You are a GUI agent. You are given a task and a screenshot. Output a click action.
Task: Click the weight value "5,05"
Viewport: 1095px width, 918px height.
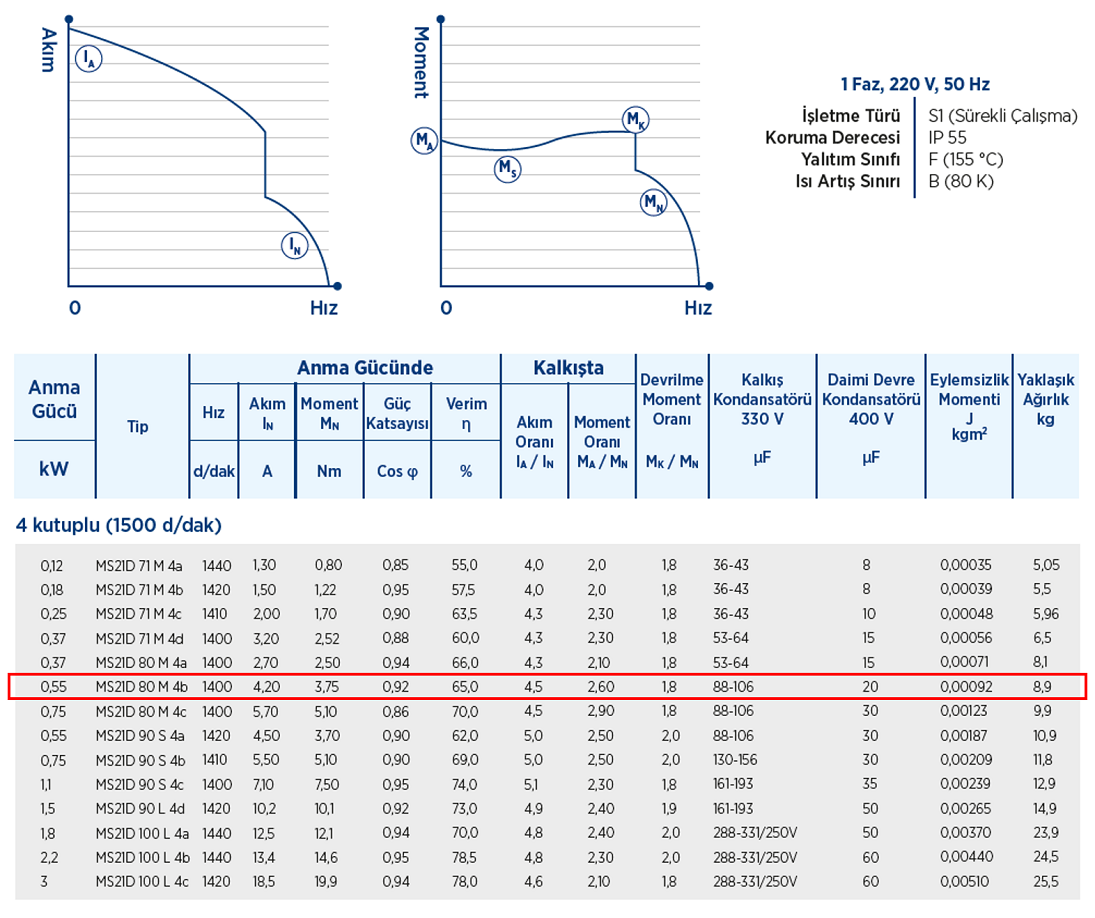[x=1046, y=565]
